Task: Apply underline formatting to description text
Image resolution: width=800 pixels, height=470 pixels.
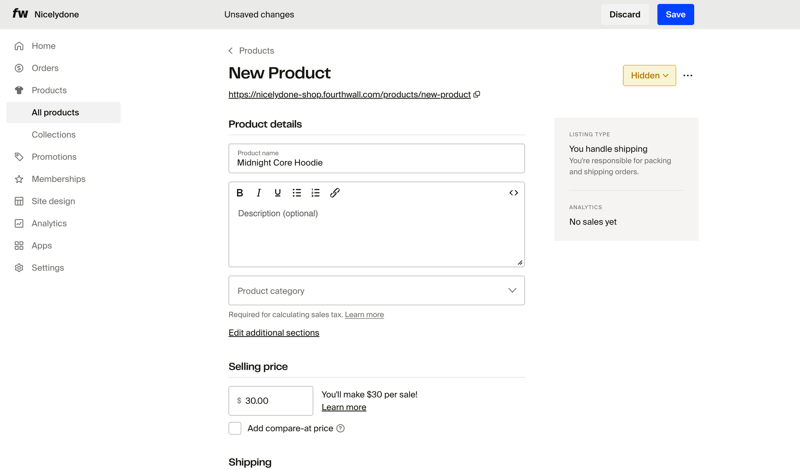Action: pos(278,193)
